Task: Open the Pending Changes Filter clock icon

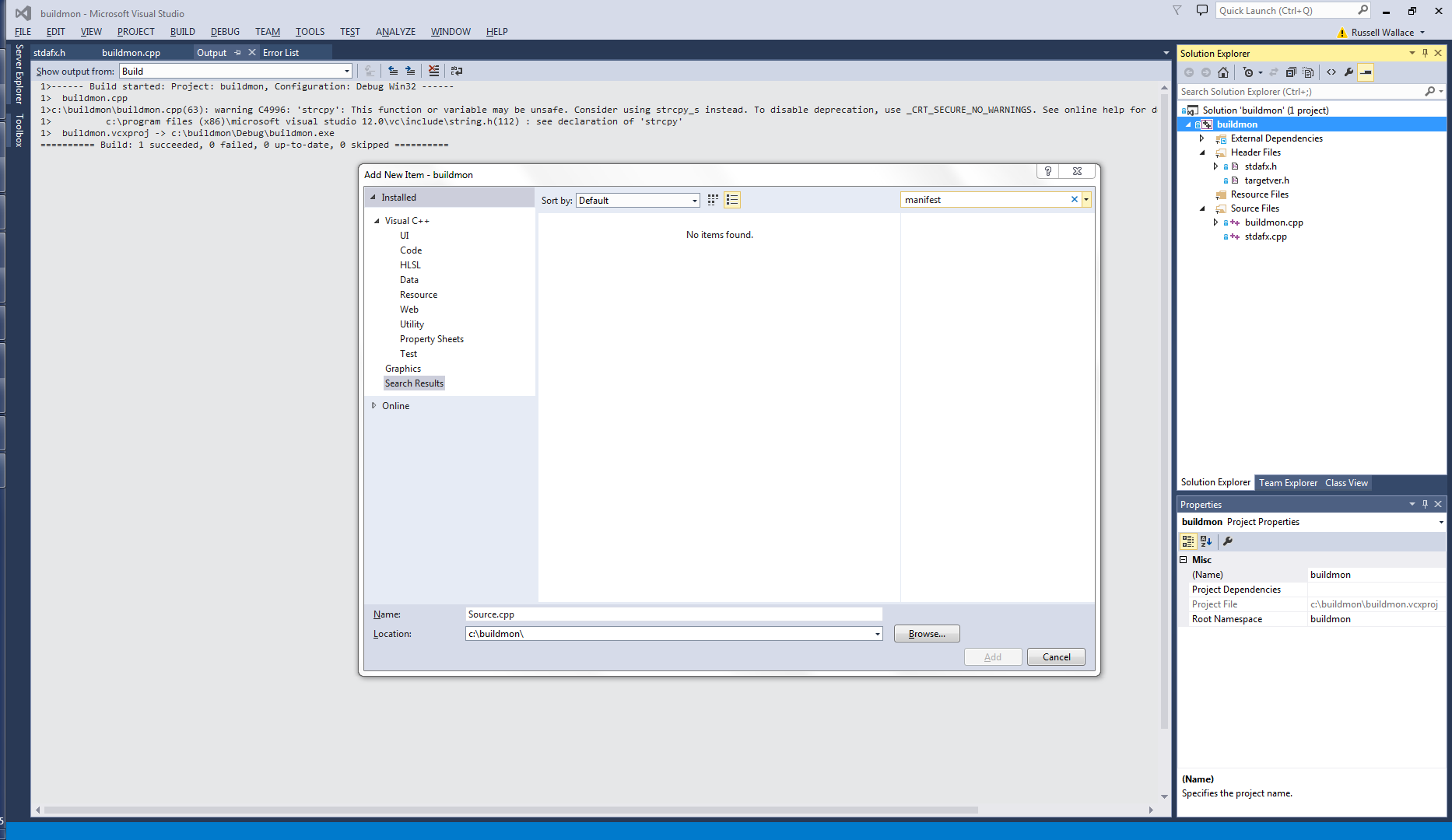Action: coord(1248,72)
